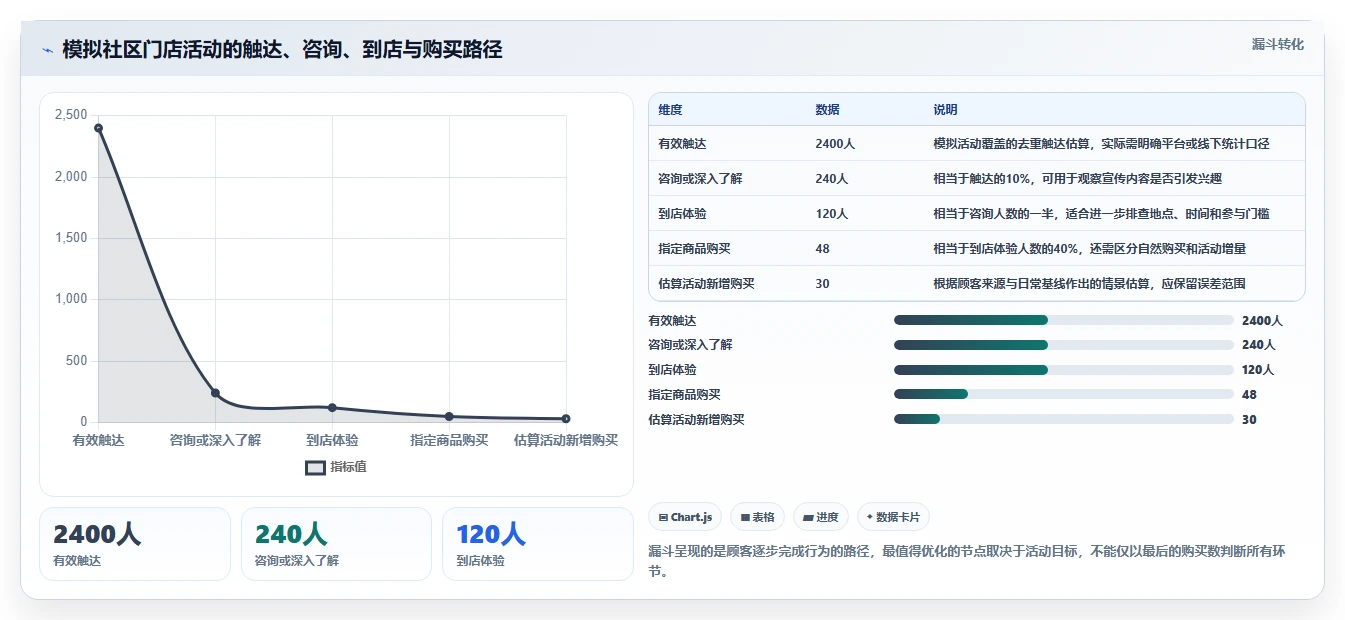Click the x-axis label 到店体验
Image resolution: width=1345 pixels, height=620 pixels.
click(332, 440)
